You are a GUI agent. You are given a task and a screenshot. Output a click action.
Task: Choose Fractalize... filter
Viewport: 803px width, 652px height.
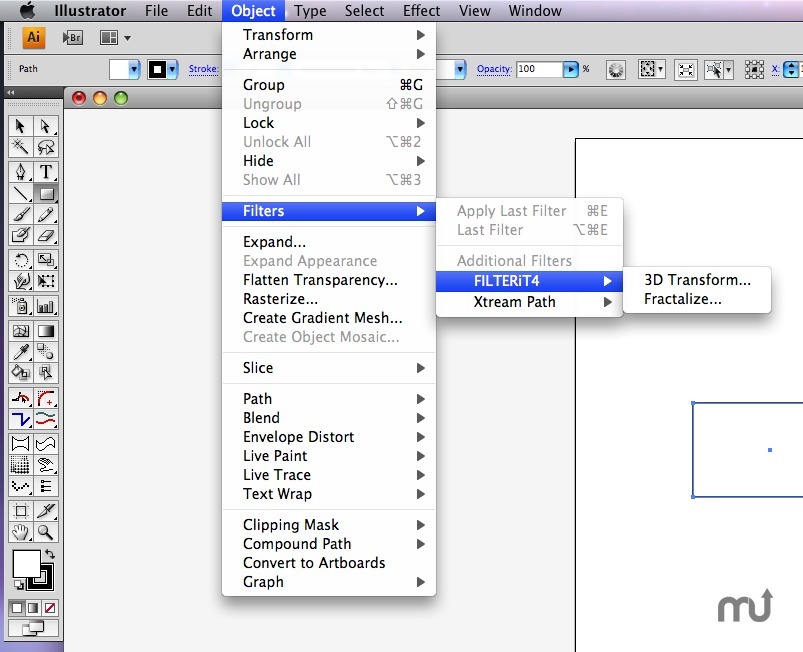click(x=697, y=299)
